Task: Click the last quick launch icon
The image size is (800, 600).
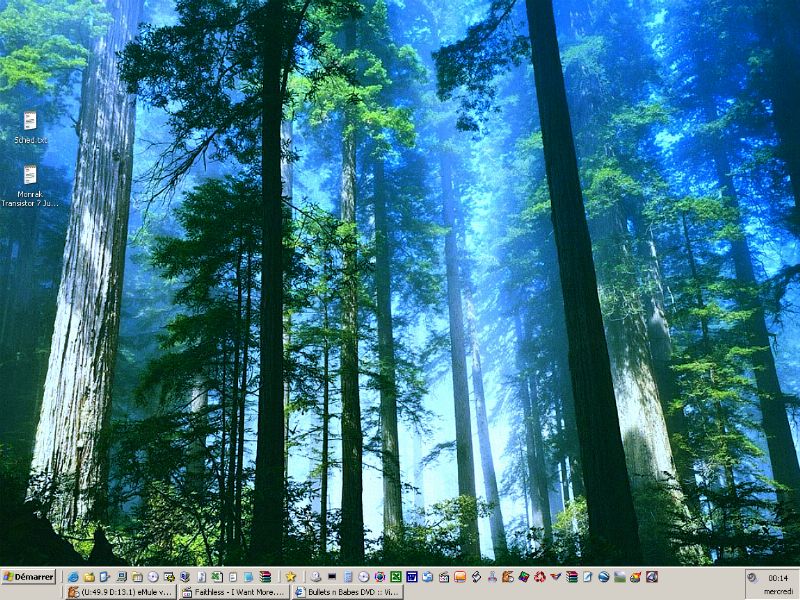Action: (x=652, y=577)
